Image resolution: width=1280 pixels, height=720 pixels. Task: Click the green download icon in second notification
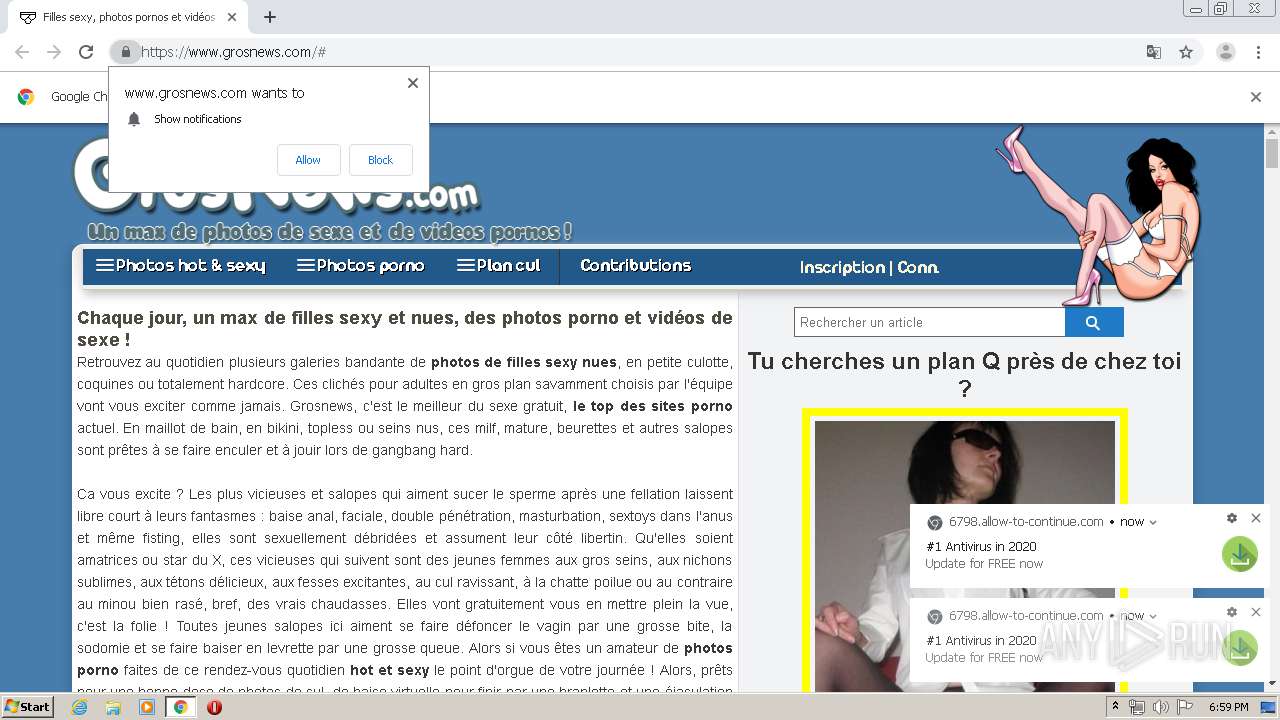click(x=1240, y=648)
